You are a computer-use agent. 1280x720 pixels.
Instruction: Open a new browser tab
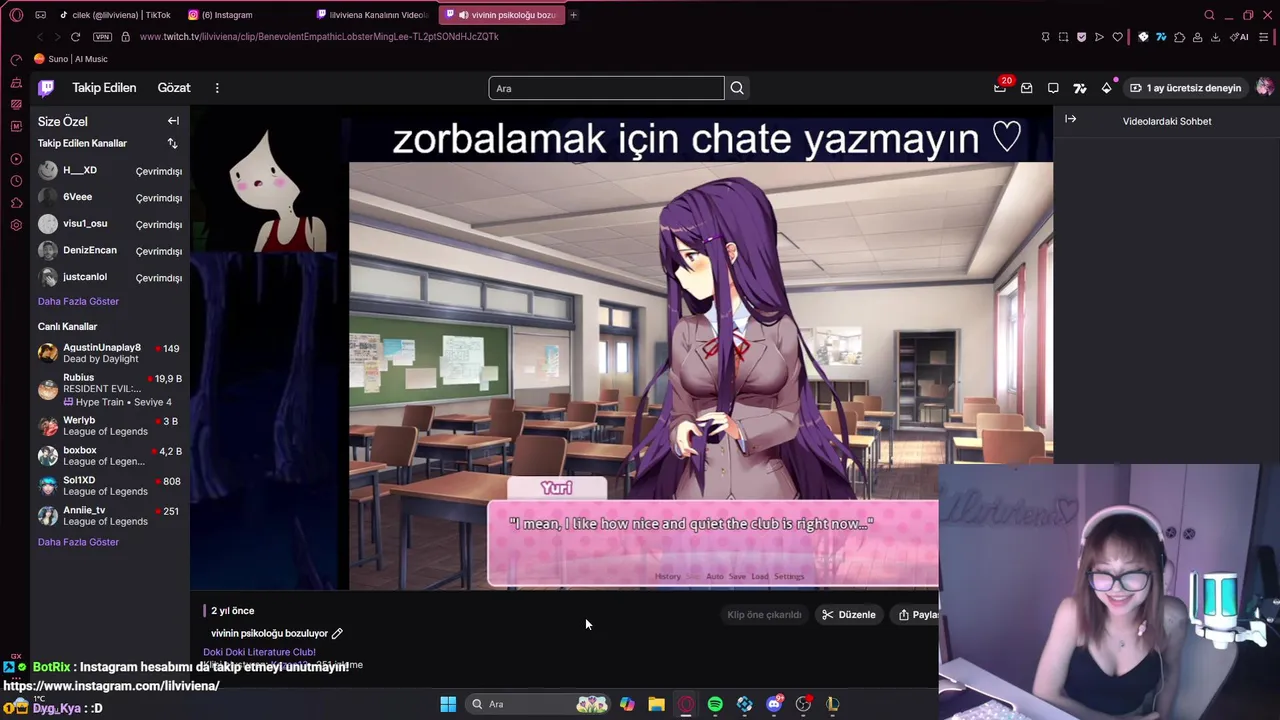(x=573, y=15)
